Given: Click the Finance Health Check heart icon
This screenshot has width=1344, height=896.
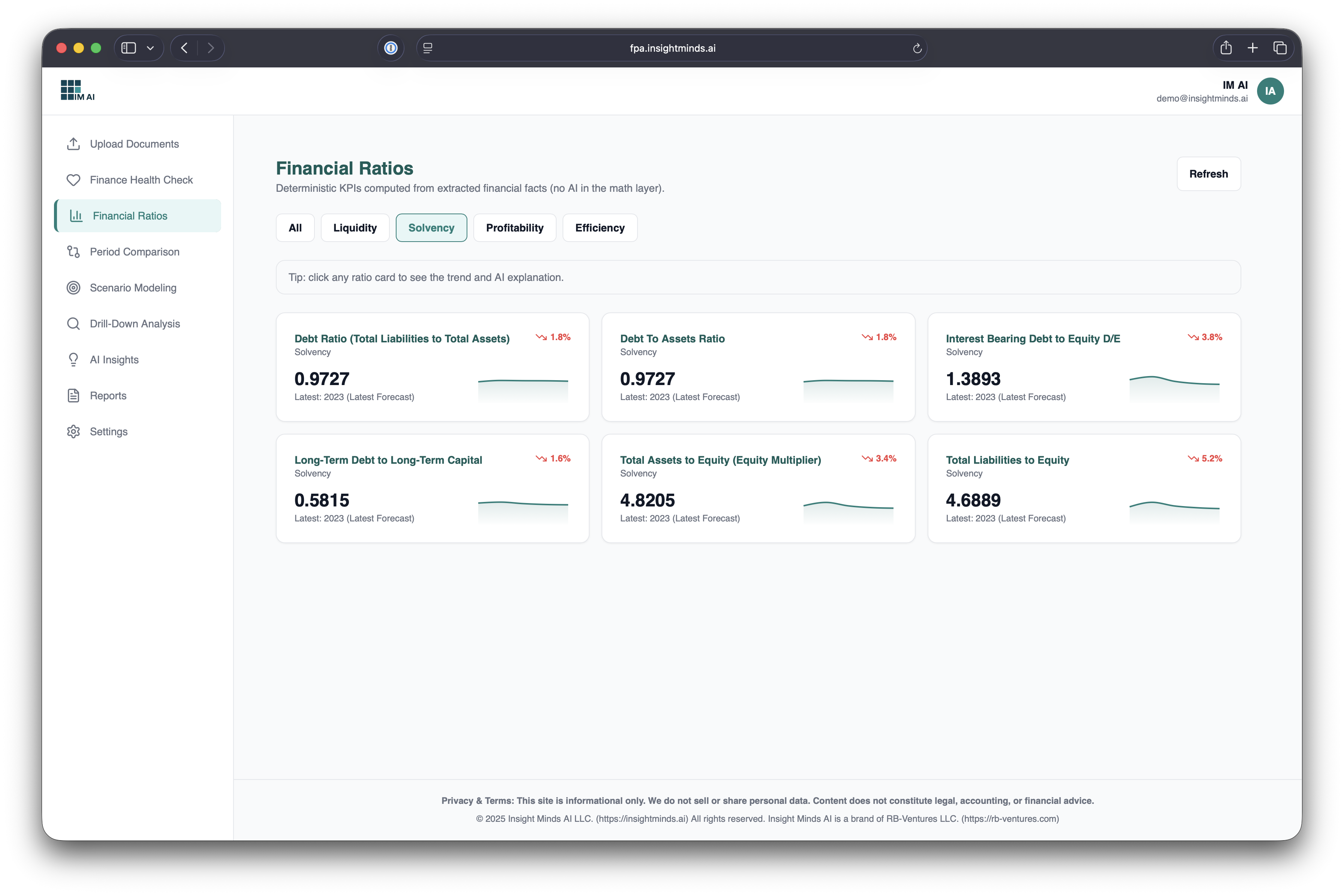Looking at the screenshot, I should coord(73,180).
